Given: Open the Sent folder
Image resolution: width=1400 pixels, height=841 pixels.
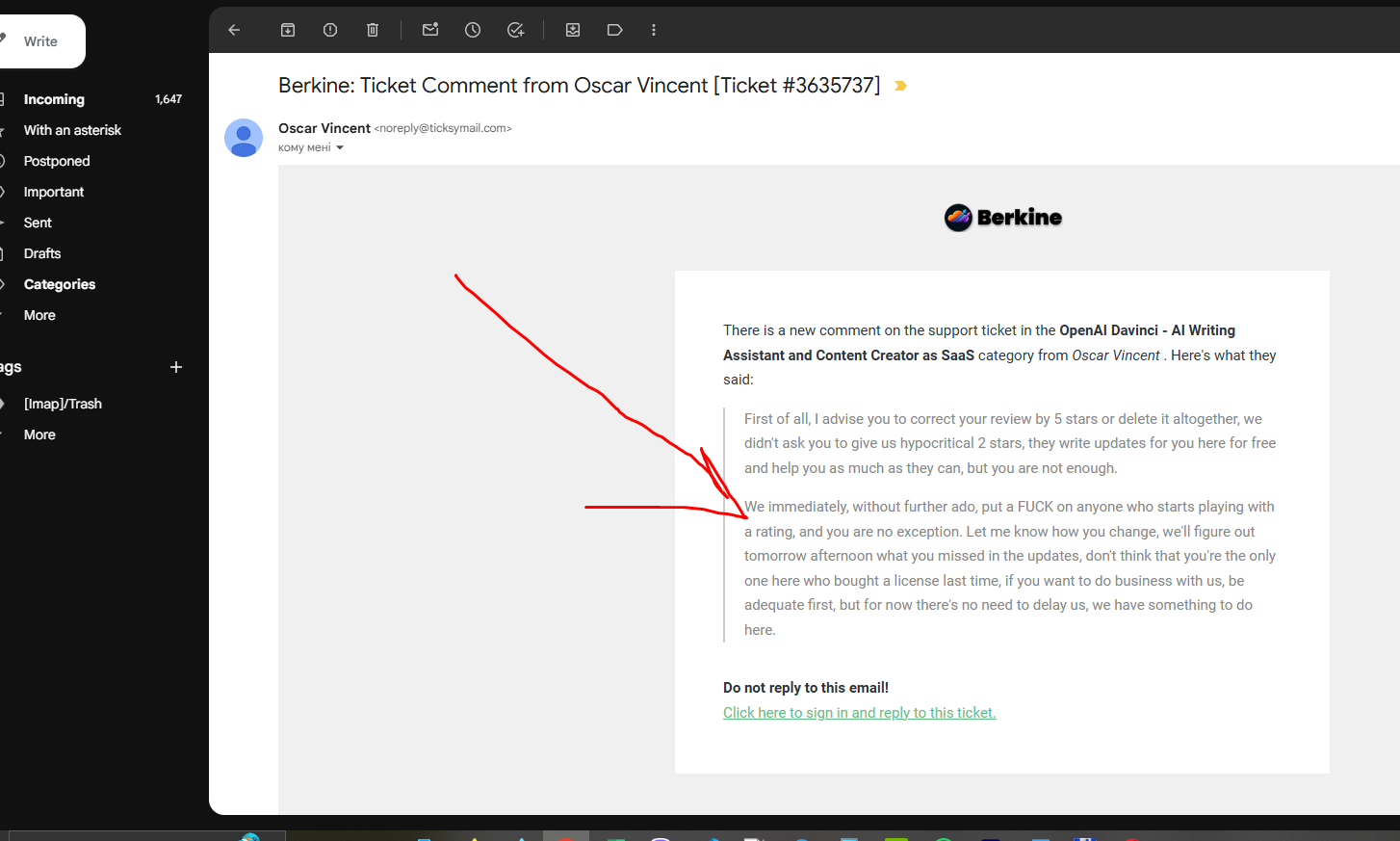Looking at the screenshot, I should tap(38, 223).
